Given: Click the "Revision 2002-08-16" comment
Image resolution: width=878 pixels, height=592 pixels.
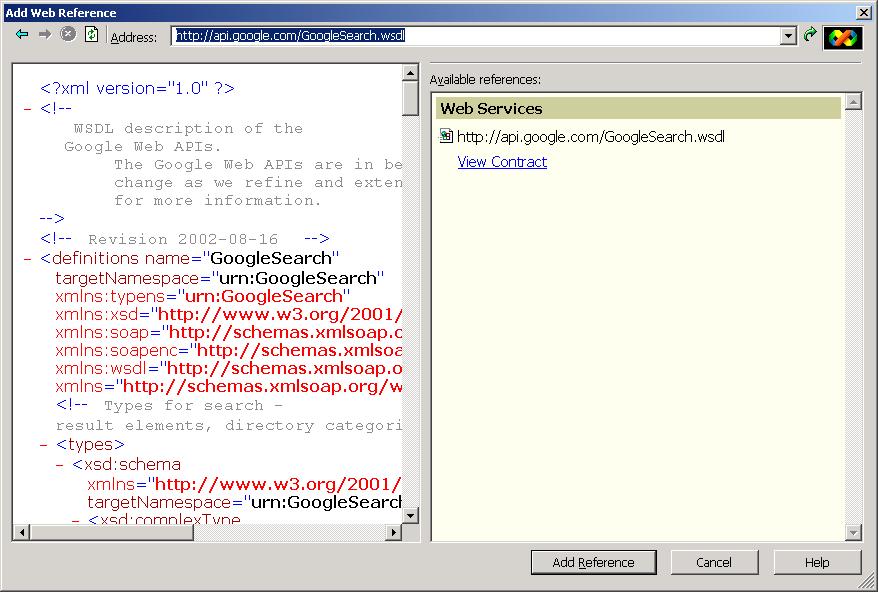Looking at the screenshot, I should click(183, 239).
